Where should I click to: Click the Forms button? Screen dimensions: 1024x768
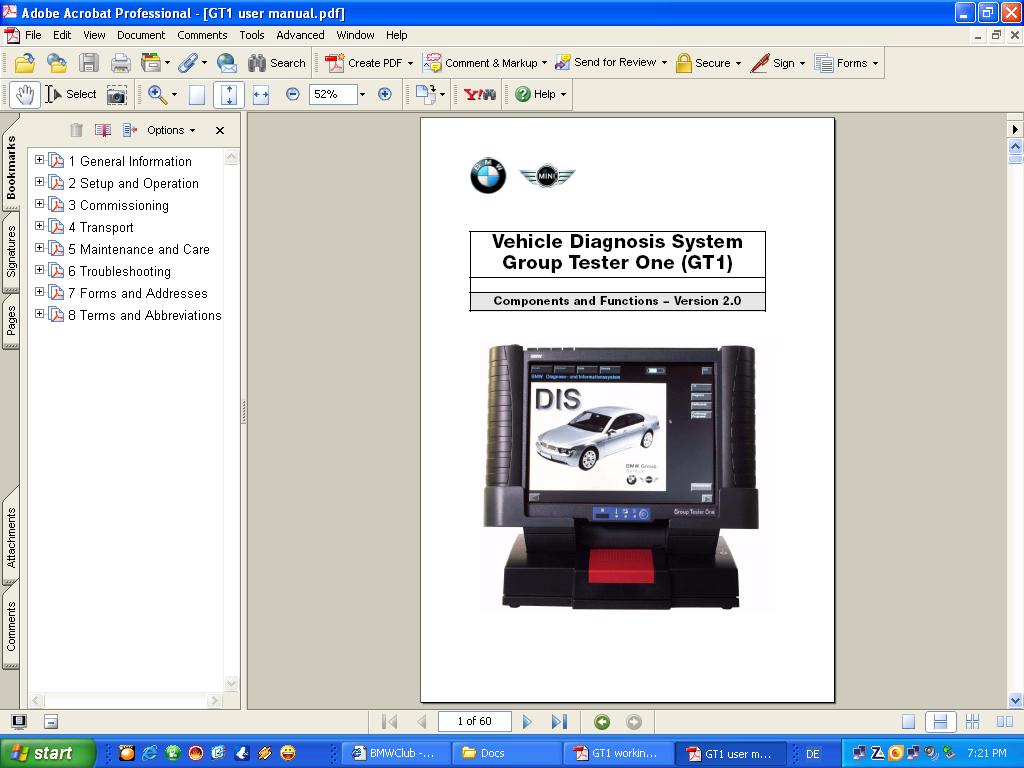[846, 63]
